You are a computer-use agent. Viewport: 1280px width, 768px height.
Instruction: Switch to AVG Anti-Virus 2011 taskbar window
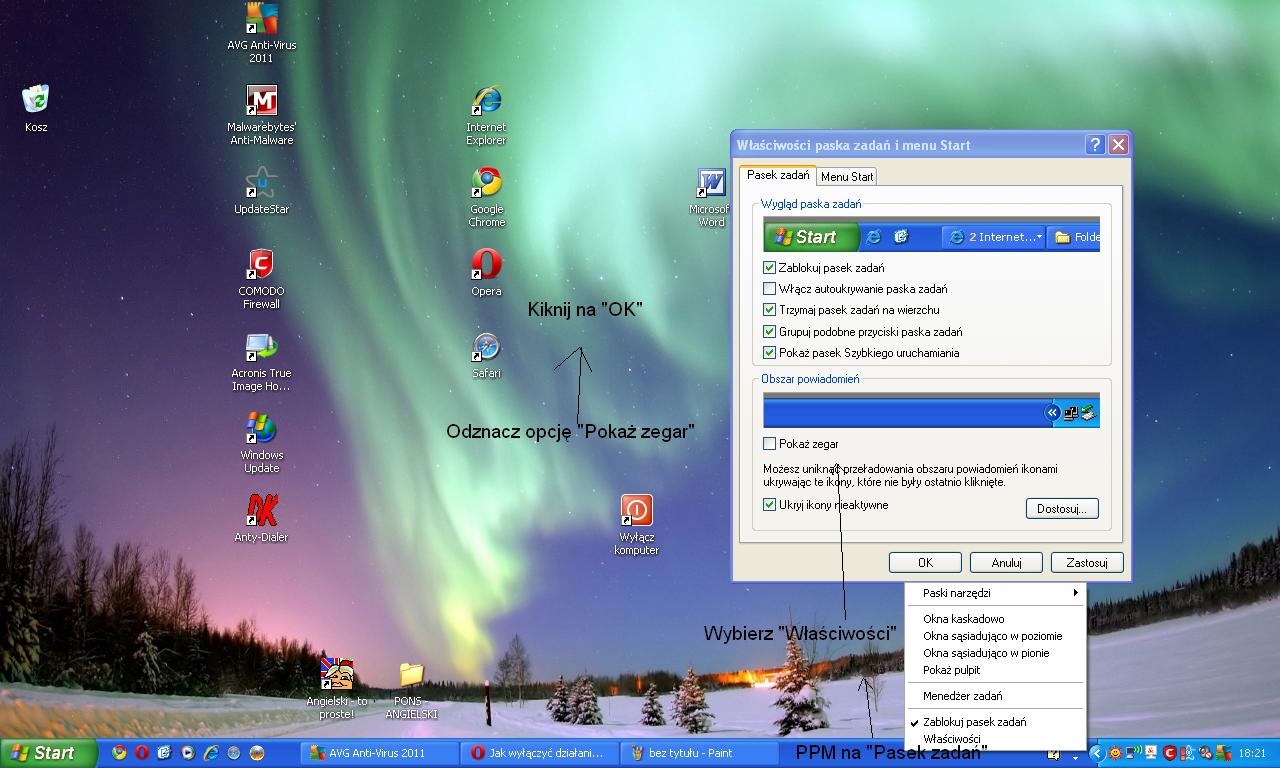click(379, 753)
